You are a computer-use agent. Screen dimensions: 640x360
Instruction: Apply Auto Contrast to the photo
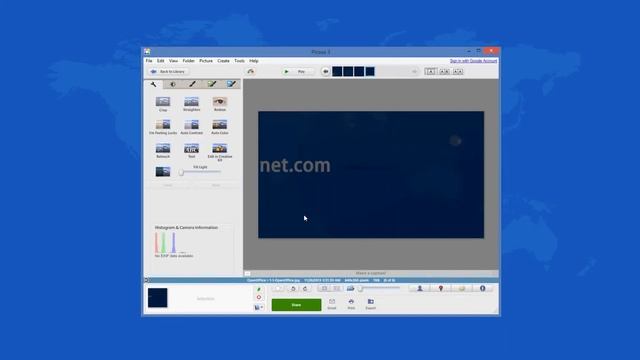191,127
